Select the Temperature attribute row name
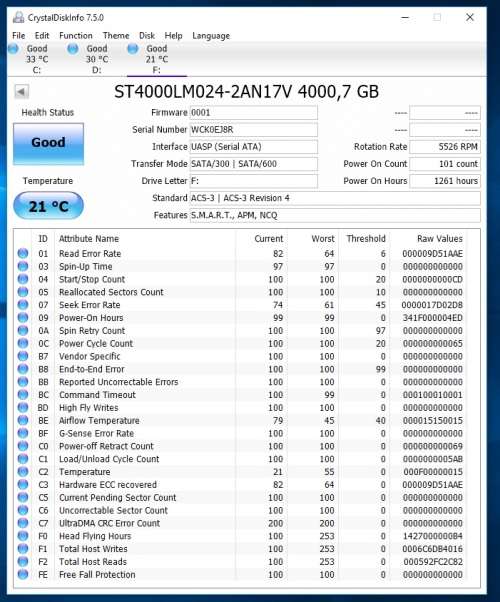 [x=84, y=472]
